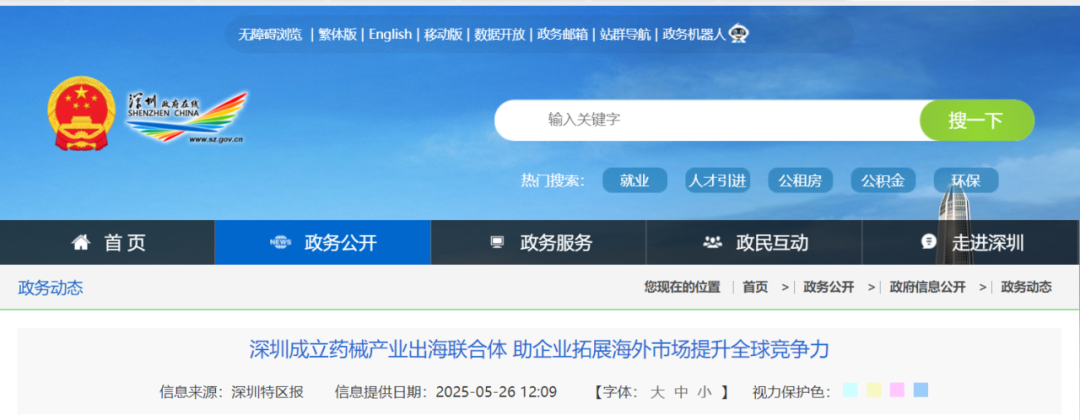Click the 信息来源：深圳特区报 text
This screenshot has width=1080, height=420.
231,392
